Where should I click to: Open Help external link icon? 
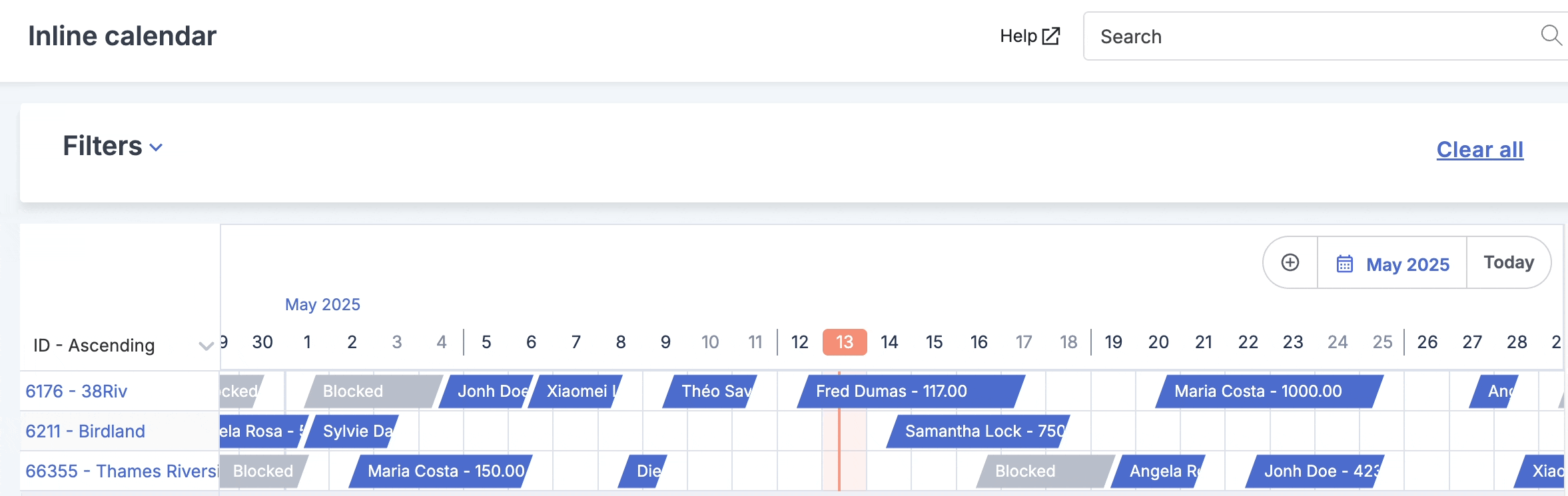pyautogui.click(x=1050, y=36)
